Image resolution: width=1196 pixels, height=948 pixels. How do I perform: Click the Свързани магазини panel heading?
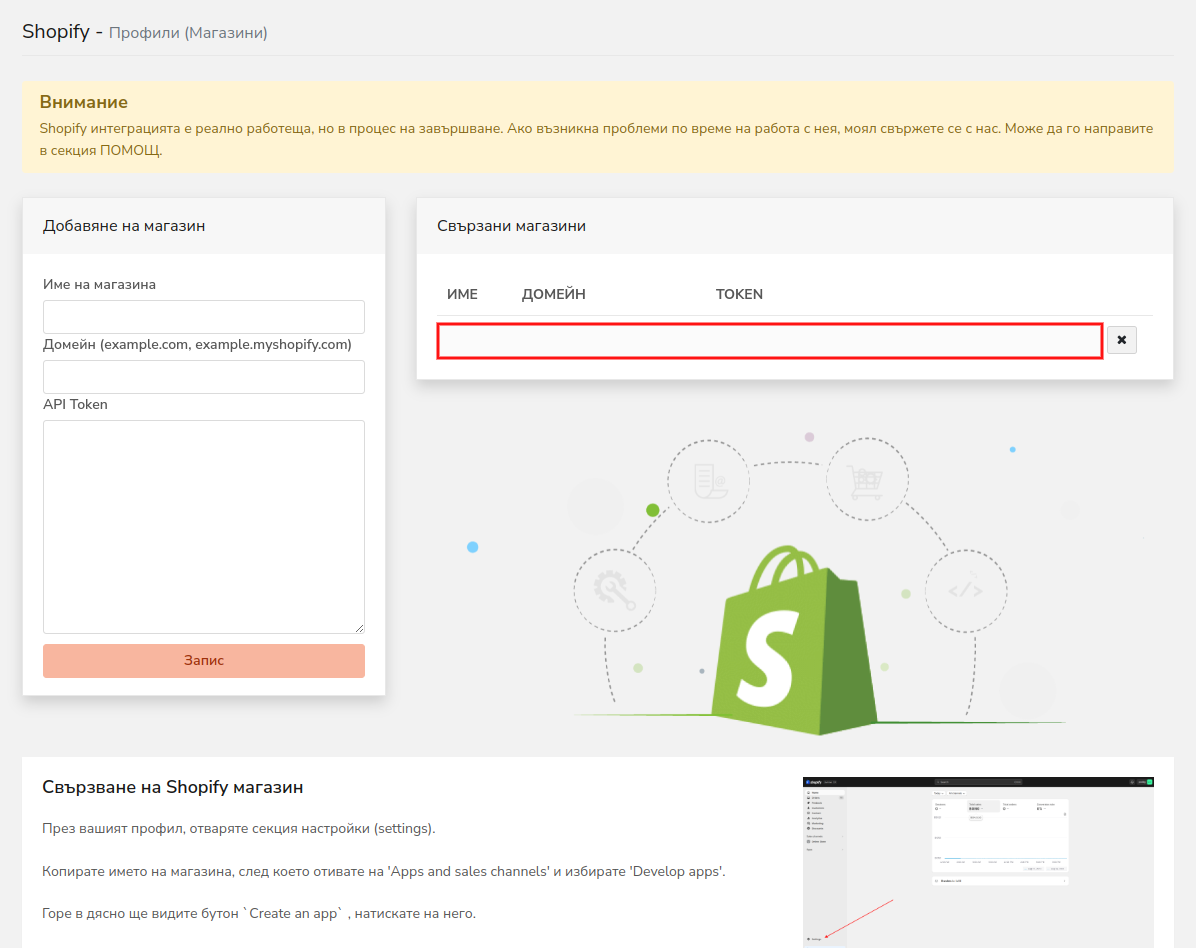pyautogui.click(x=511, y=227)
